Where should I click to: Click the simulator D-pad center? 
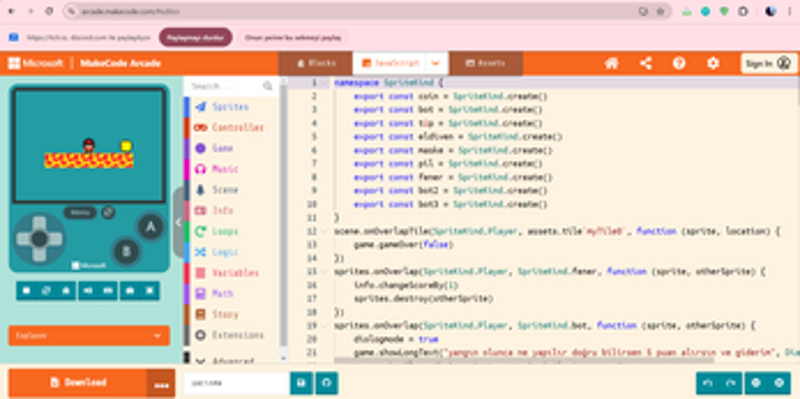(39, 239)
